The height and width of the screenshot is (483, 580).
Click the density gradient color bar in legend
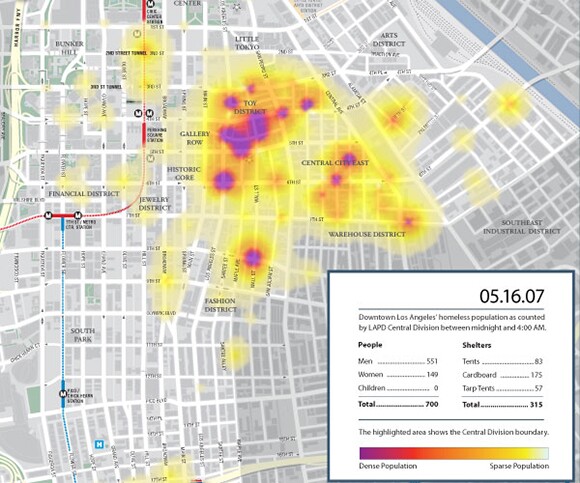[x=454, y=453]
